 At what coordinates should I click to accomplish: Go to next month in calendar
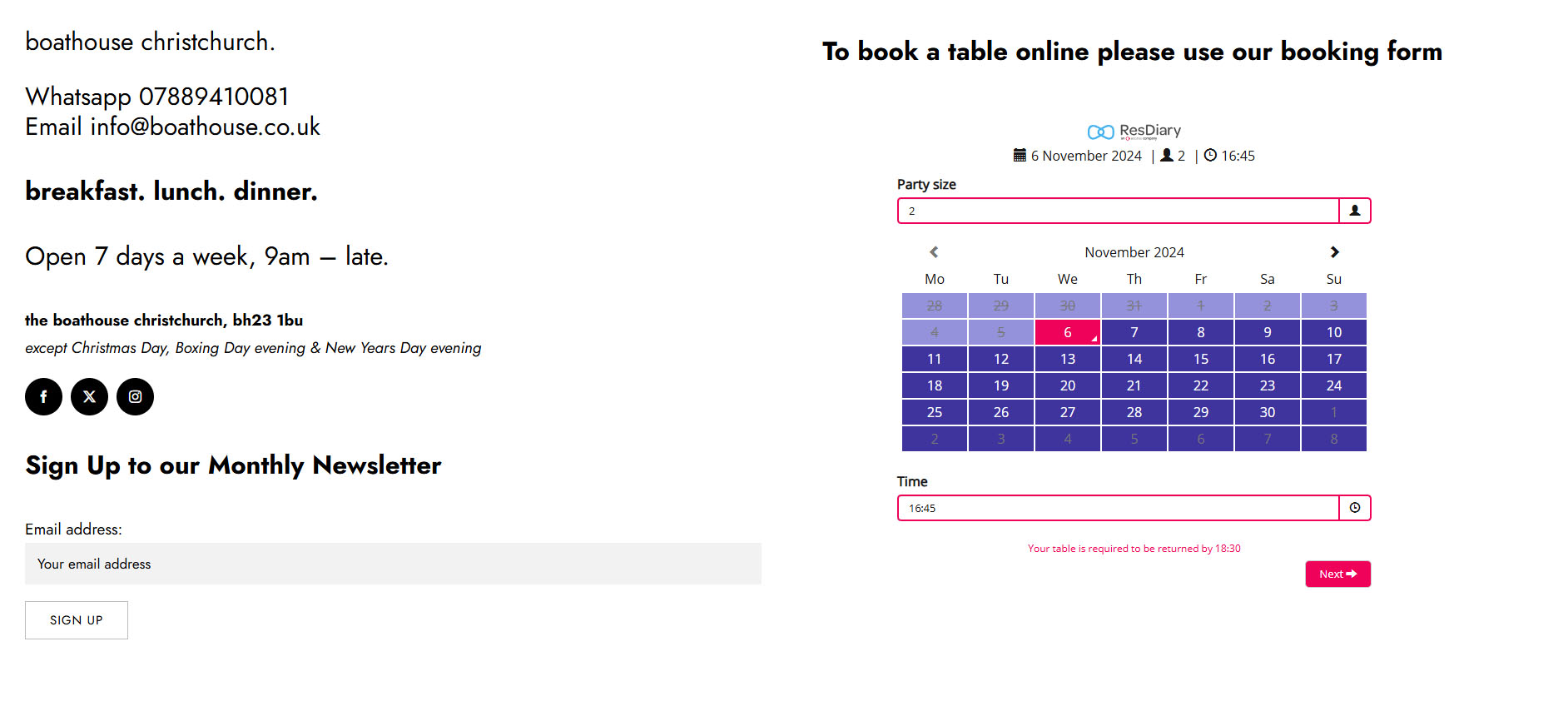point(1334,252)
